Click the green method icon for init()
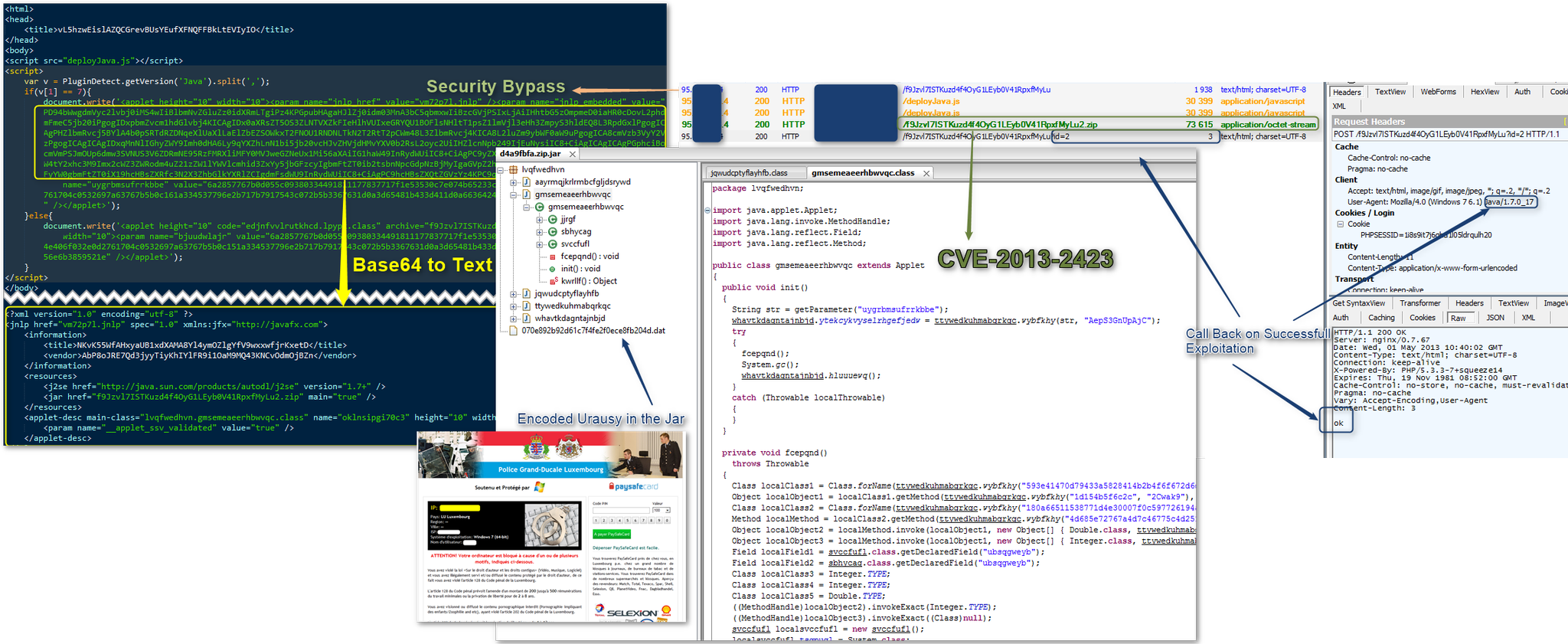This screenshot has width=1568, height=644. click(x=553, y=269)
